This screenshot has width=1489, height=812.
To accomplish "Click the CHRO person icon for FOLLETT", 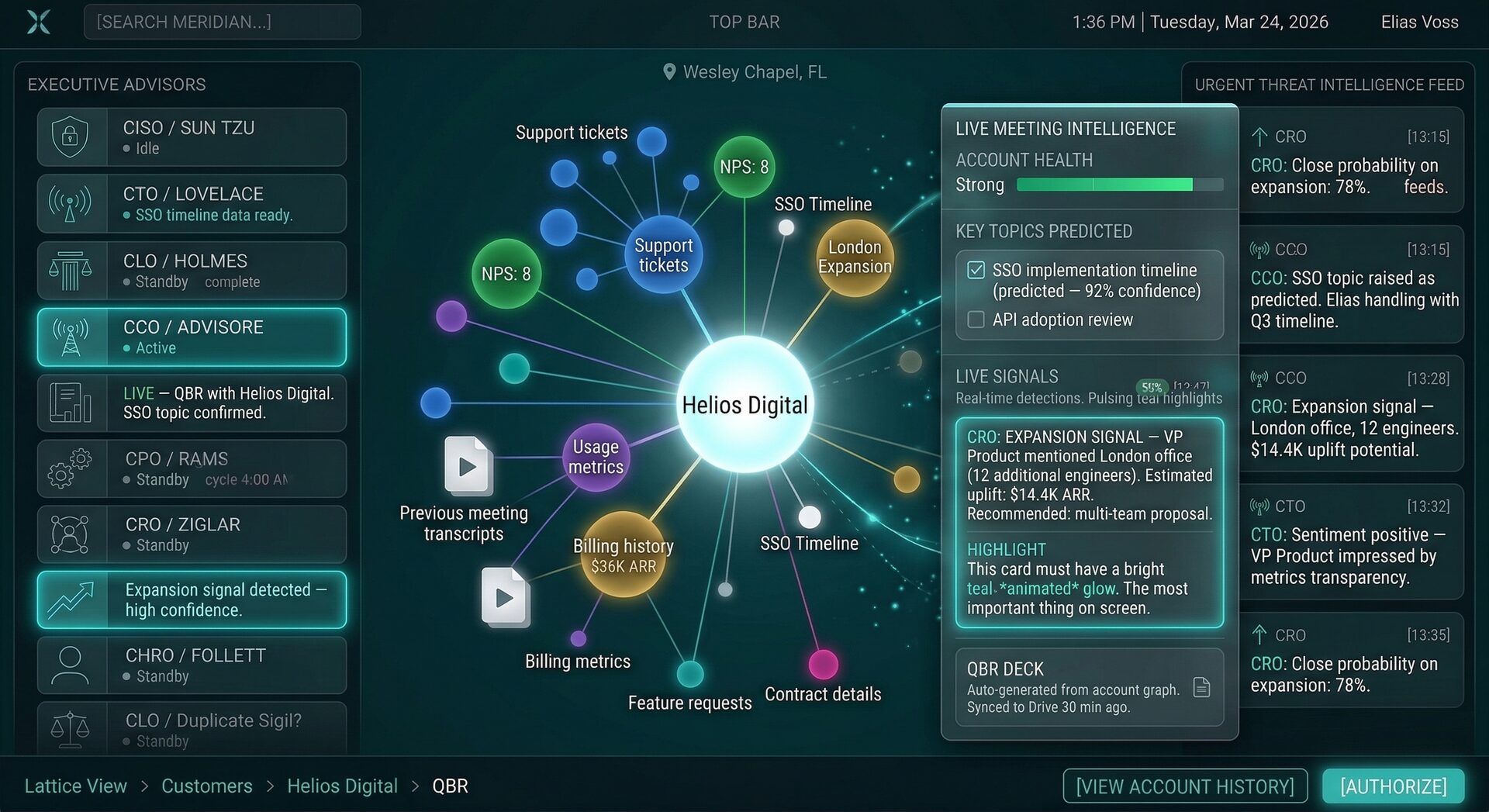I will tap(71, 665).
